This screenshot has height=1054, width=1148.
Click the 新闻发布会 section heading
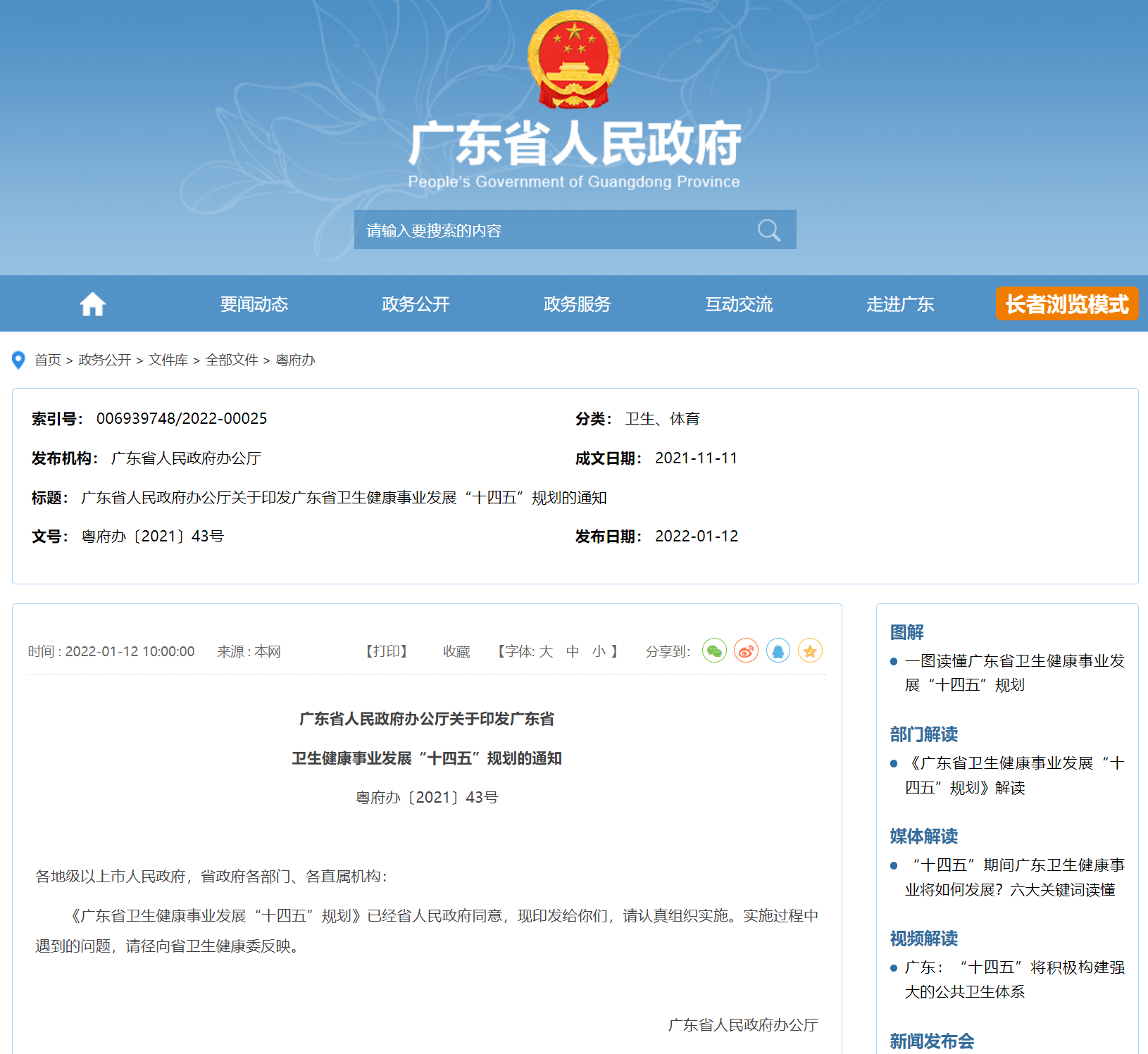click(x=932, y=1041)
